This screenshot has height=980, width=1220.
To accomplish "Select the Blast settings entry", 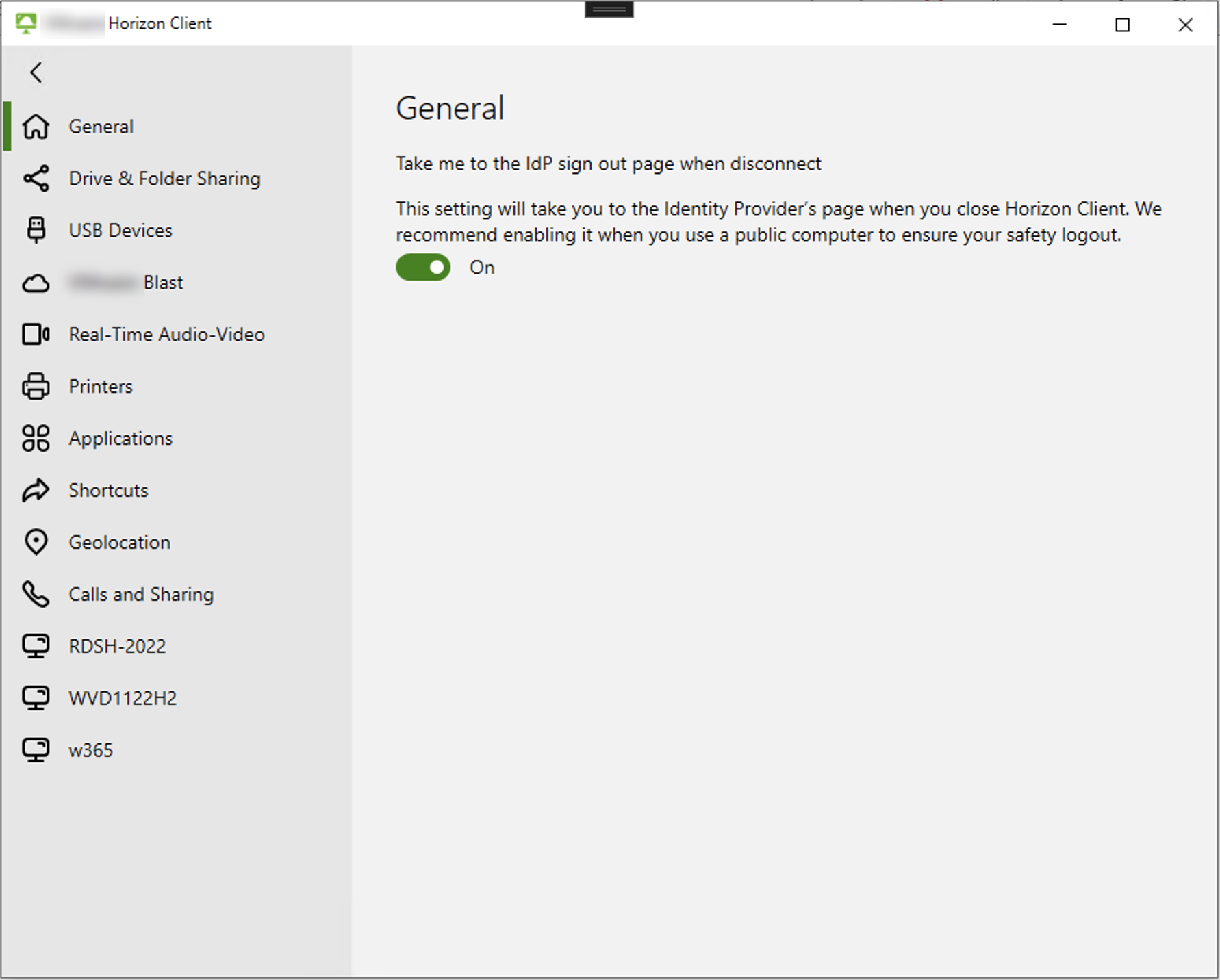I will [x=177, y=283].
